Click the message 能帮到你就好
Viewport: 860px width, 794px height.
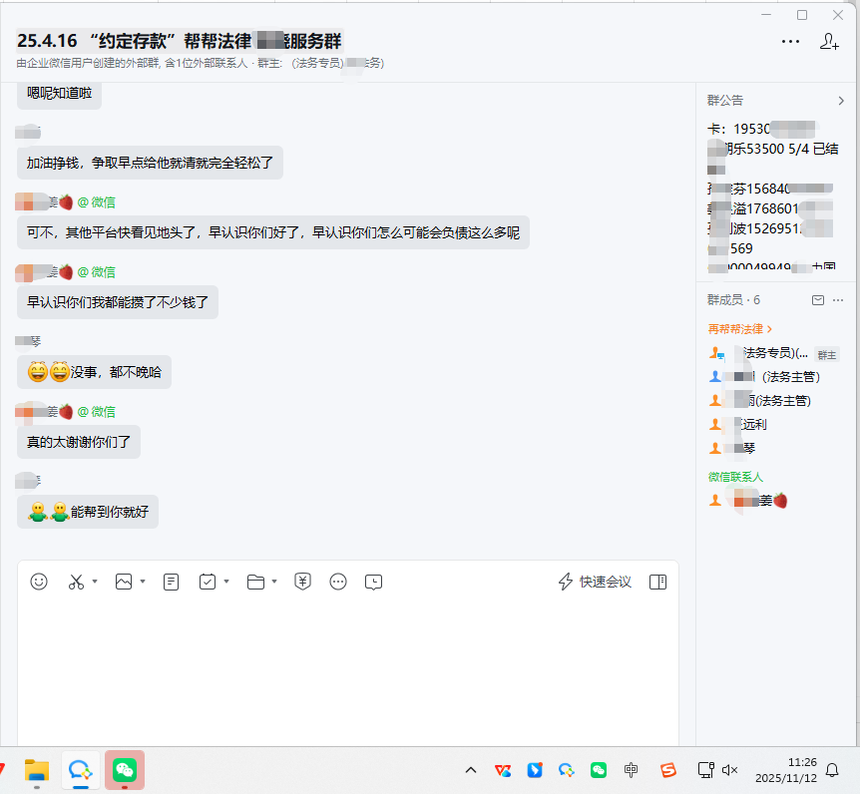point(88,512)
